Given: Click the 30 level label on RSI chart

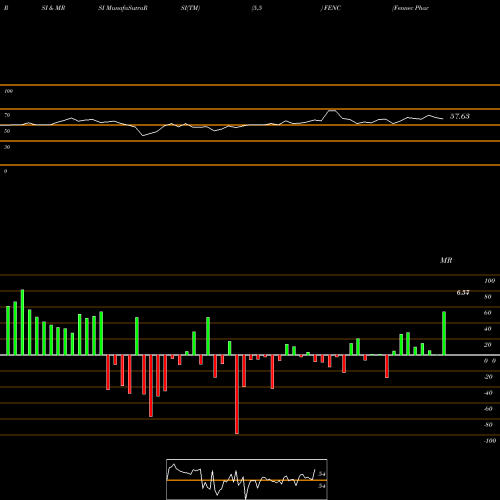Looking at the screenshot, I should point(7,147).
